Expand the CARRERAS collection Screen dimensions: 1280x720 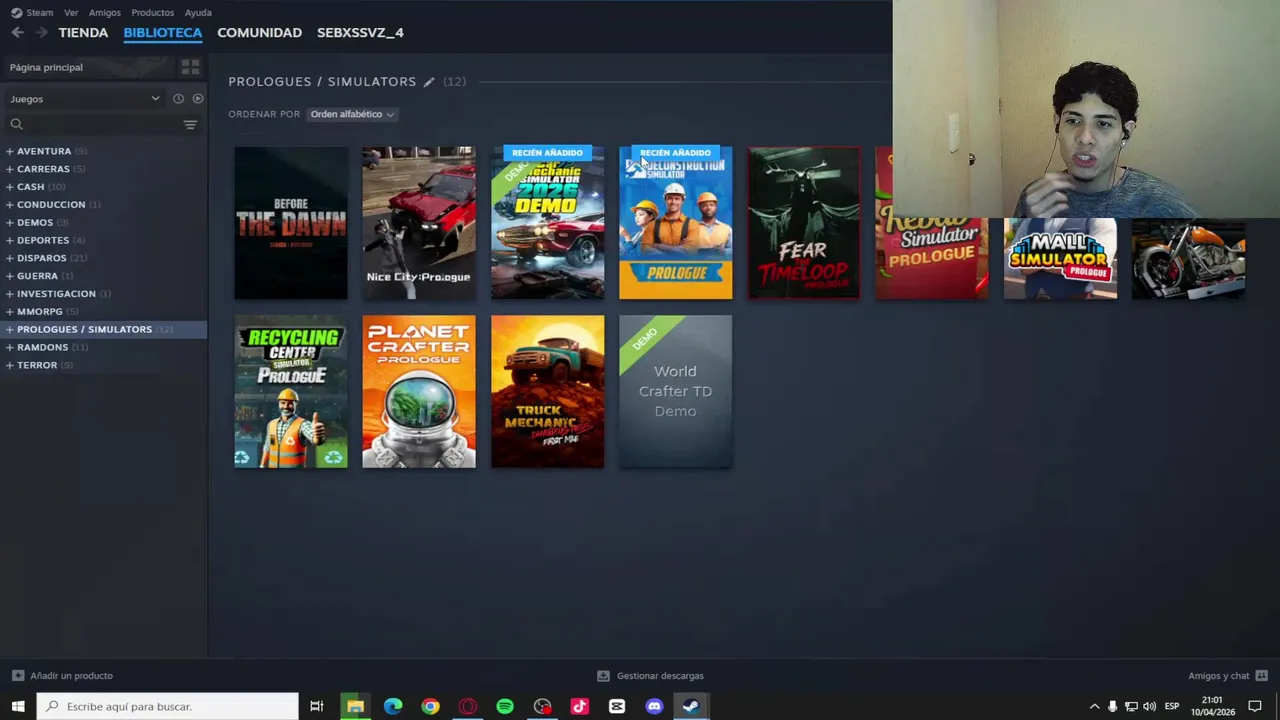pyautogui.click(x=9, y=169)
